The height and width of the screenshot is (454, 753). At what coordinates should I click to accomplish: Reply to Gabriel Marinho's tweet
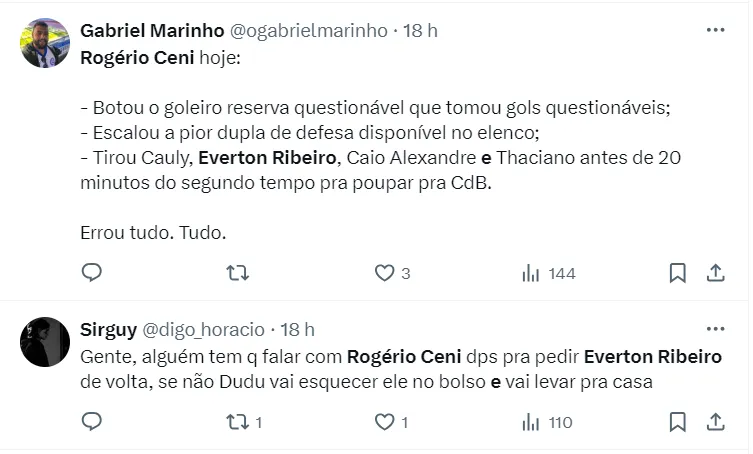click(x=91, y=272)
